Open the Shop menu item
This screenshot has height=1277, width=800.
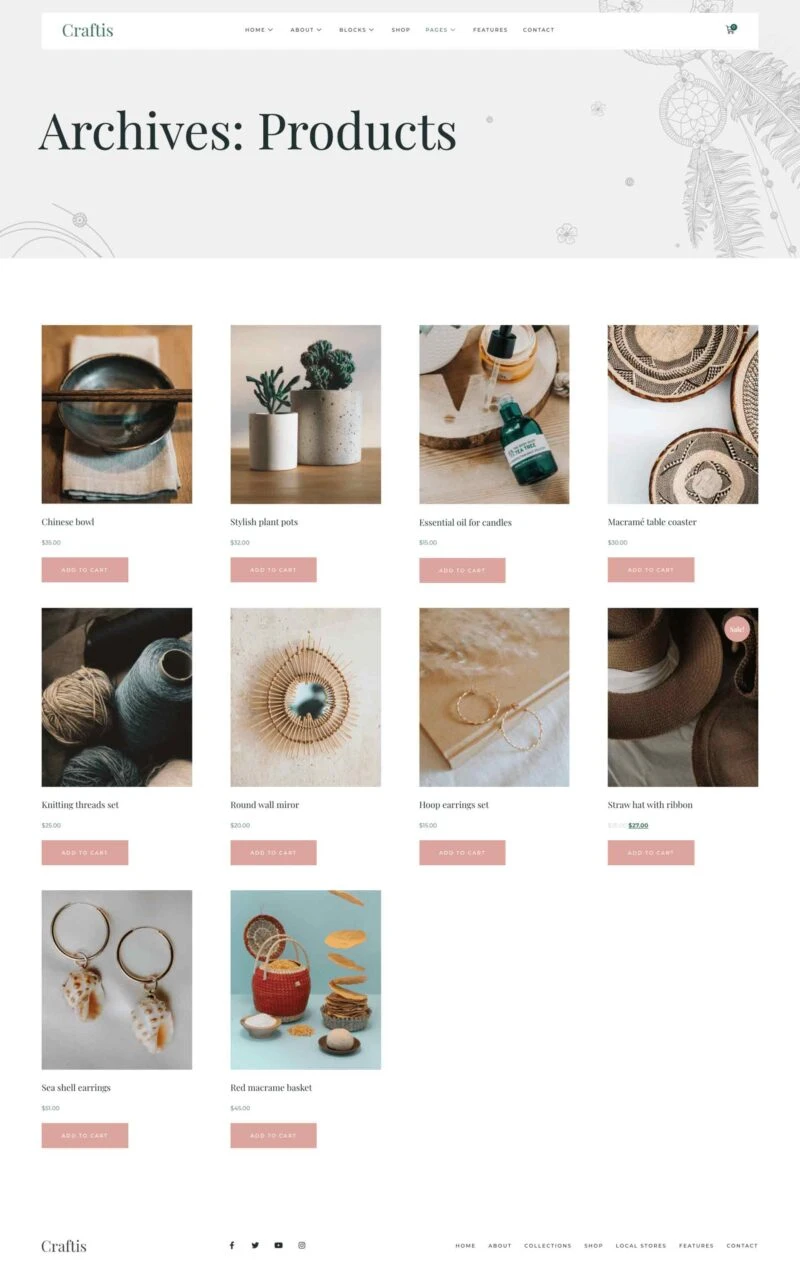coord(400,30)
